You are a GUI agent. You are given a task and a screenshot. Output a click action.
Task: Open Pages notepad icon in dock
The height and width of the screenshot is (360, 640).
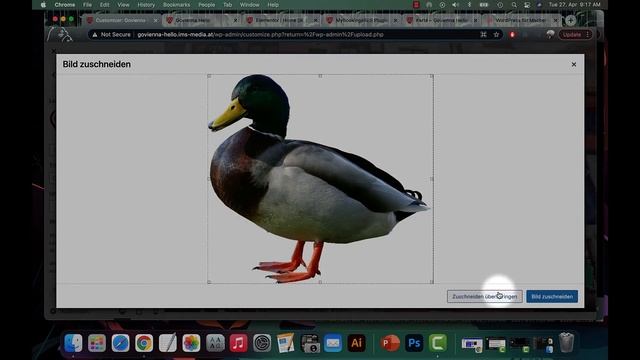(x=286, y=343)
